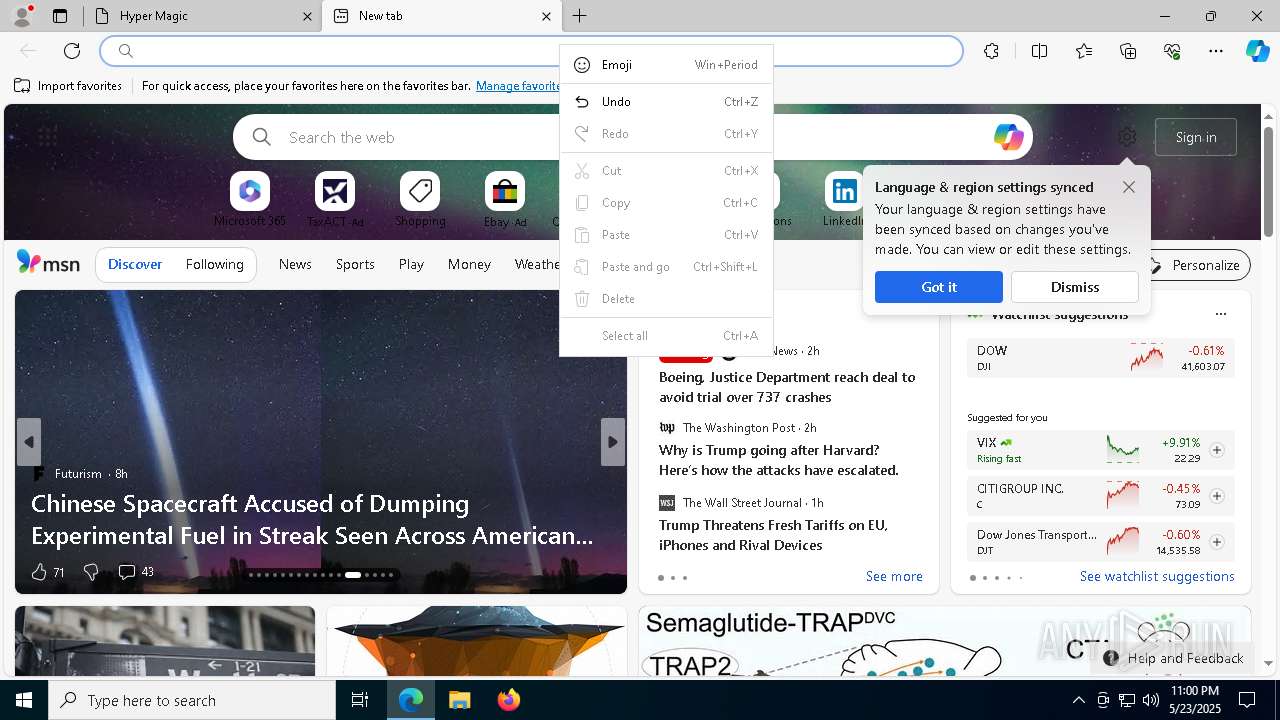
Task: Open Firefox from the taskbar
Action: pos(508,700)
